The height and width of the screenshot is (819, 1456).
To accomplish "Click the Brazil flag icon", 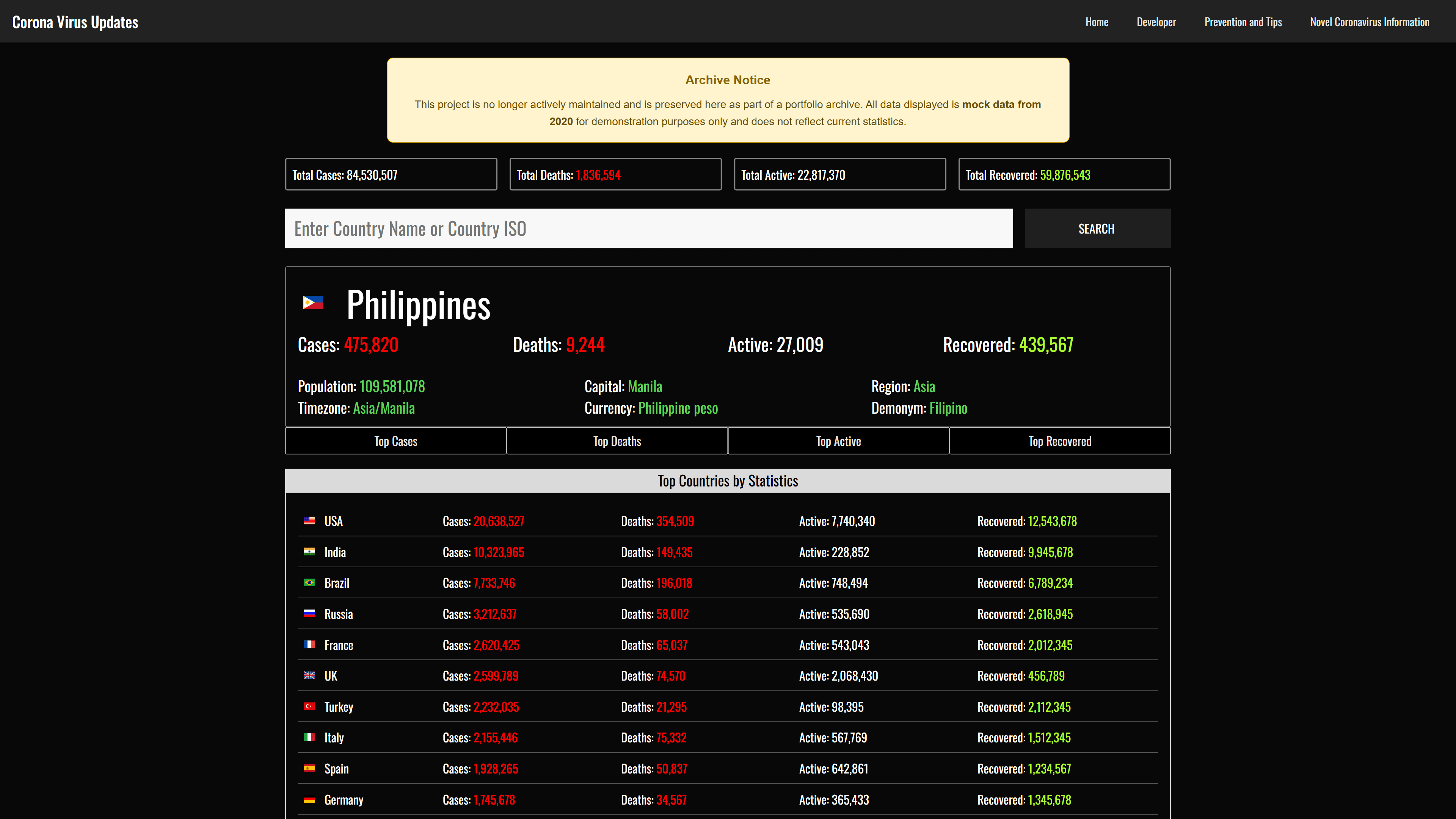I will click(309, 583).
